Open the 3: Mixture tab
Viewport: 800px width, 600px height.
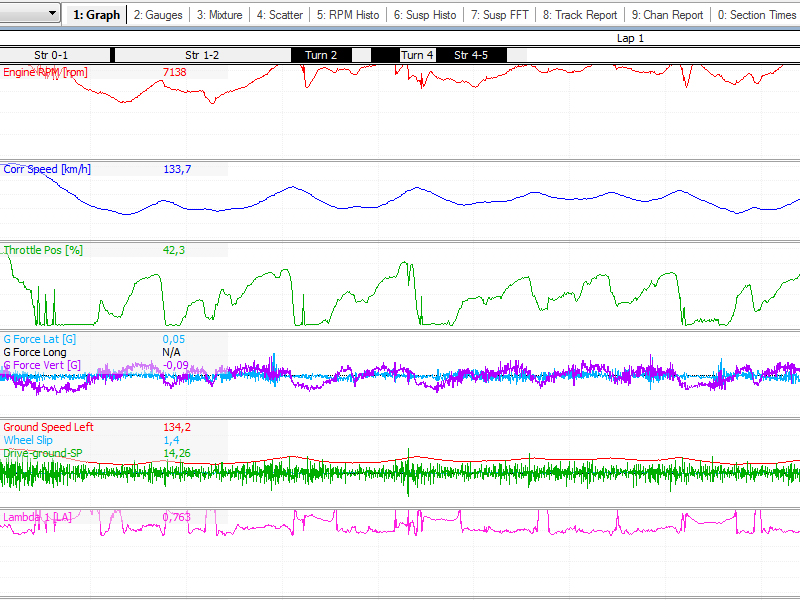(x=219, y=15)
